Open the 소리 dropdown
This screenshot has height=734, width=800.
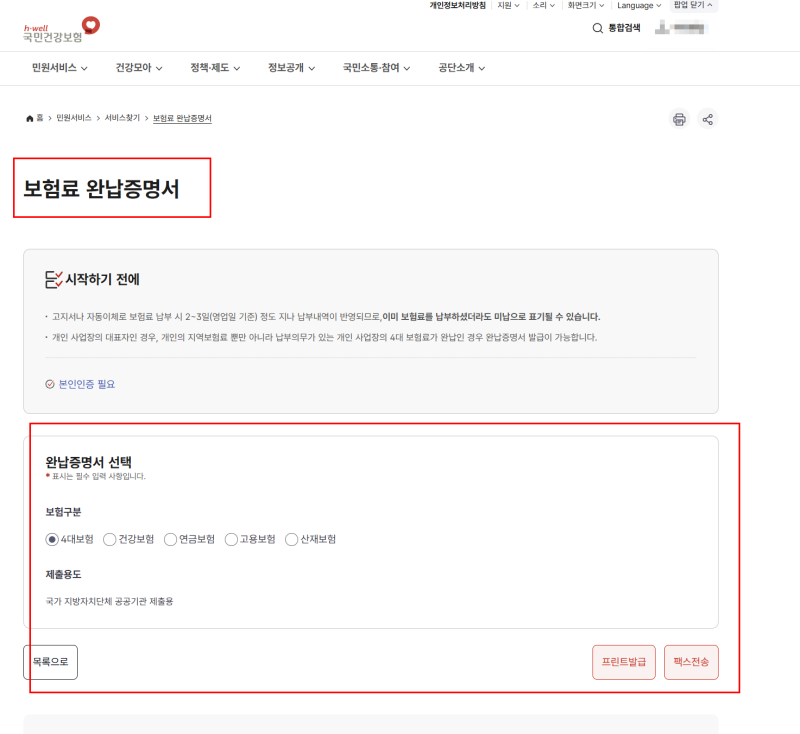click(543, 6)
